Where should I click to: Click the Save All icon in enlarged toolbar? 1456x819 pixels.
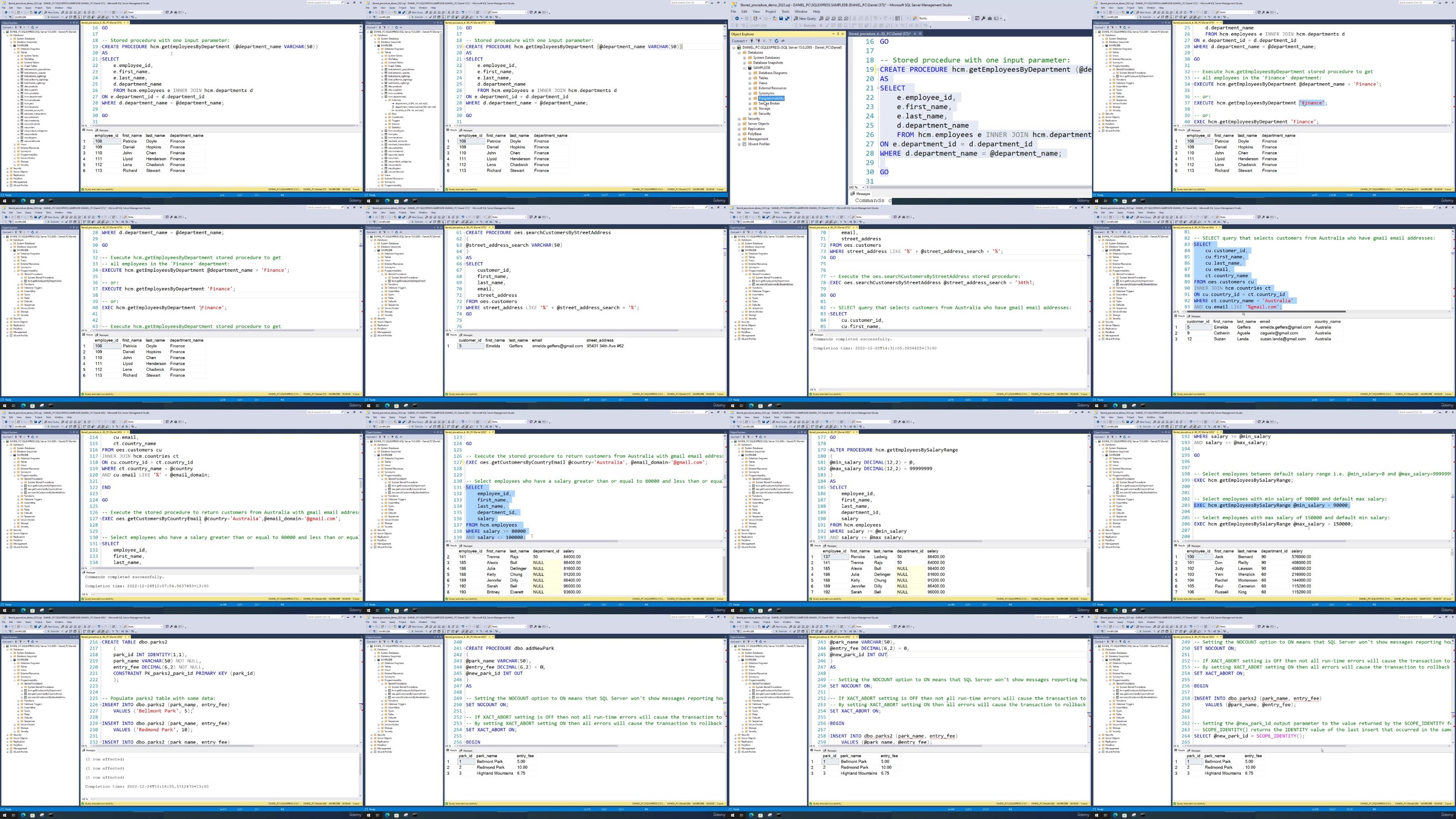[x=787, y=19]
